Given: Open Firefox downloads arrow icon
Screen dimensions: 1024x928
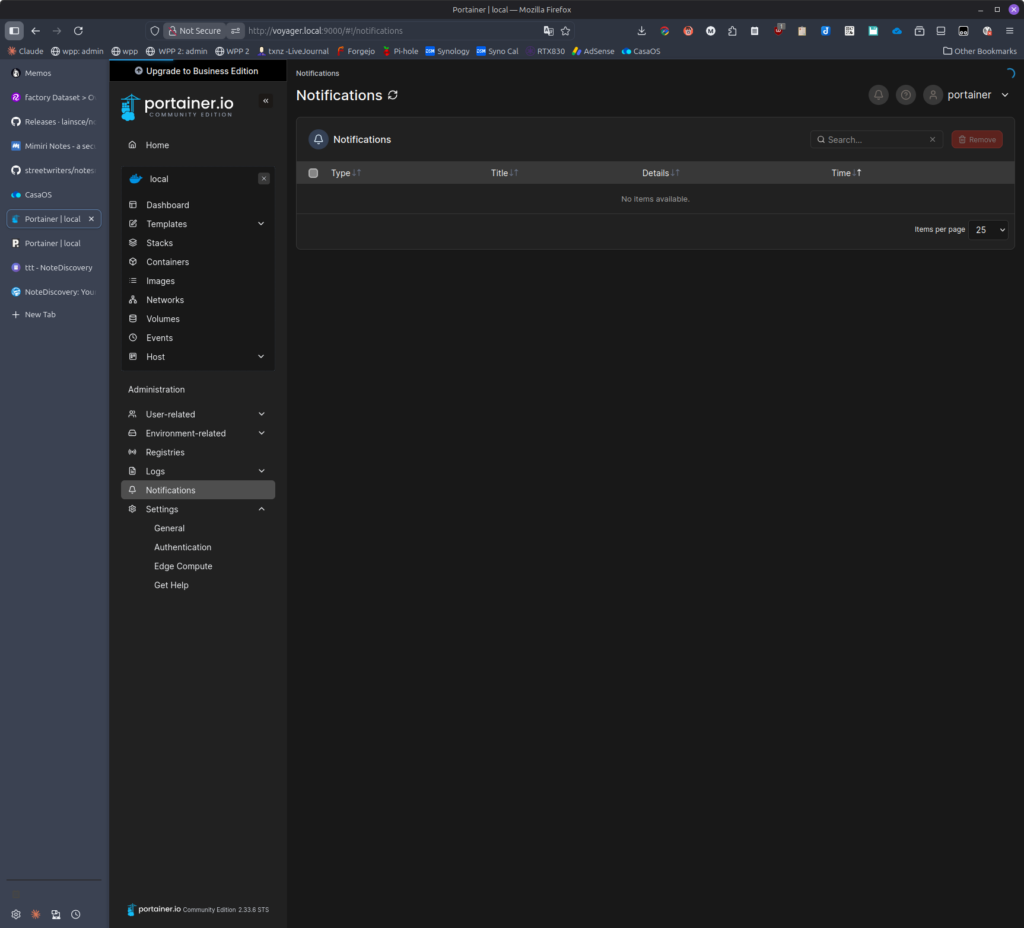Looking at the screenshot, I should (x=641, y=31).
